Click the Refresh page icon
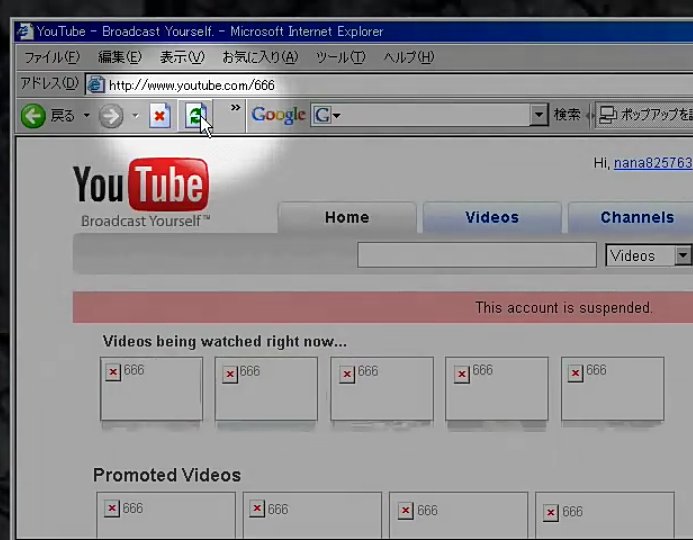Viewport: 693px width, 540px height. [195, 116]
